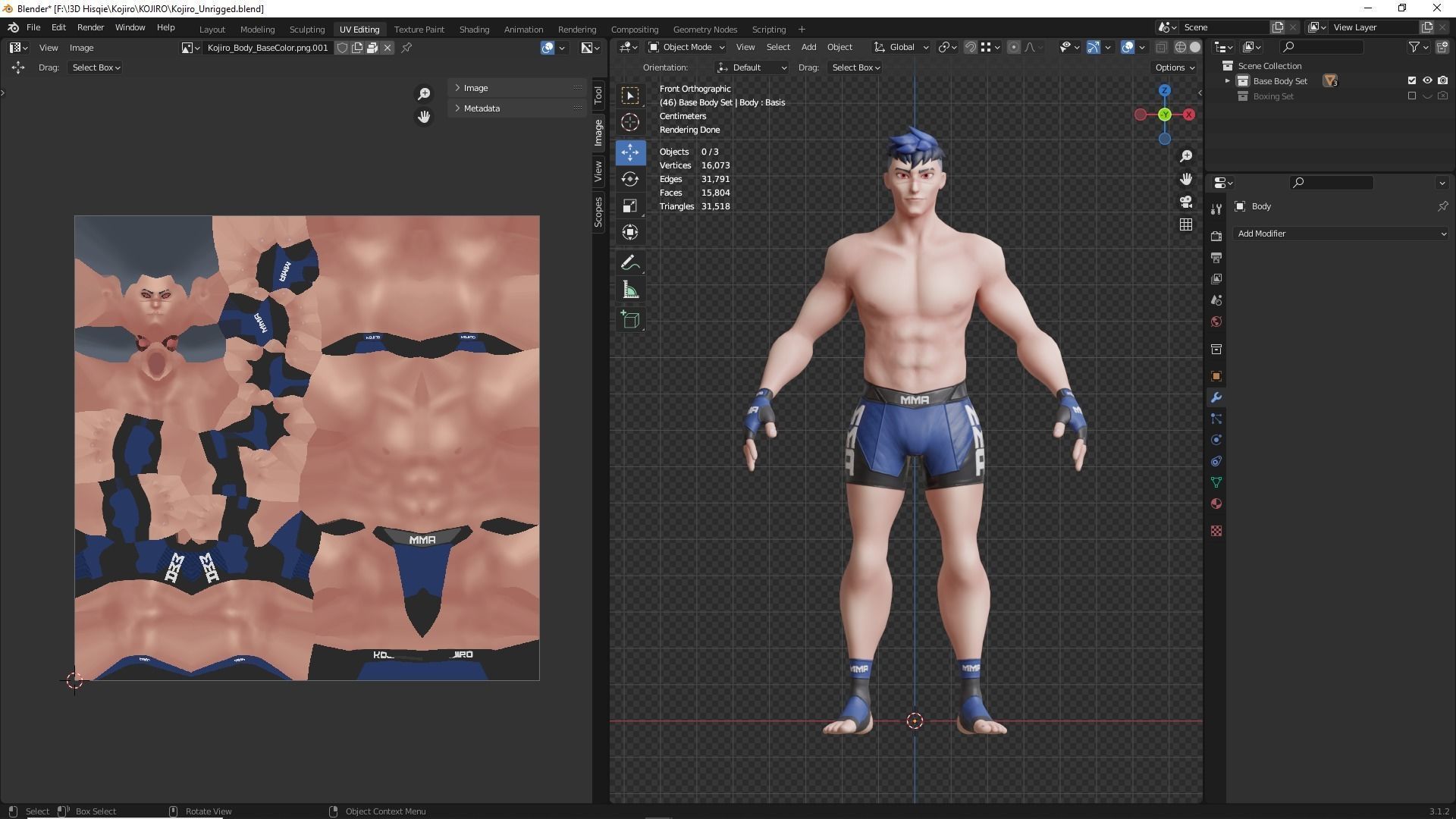Open the Render menu
The height and width of the screenshot is (819, 1456).
coord(90,27)
